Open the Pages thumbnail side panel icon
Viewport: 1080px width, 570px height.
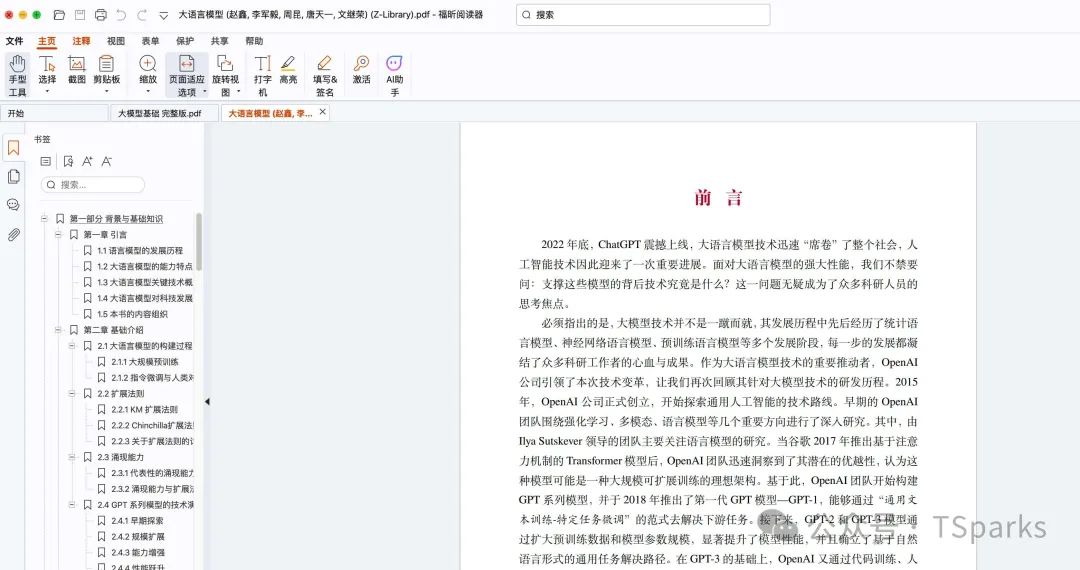pyautogui.click(x=13, y=177)
